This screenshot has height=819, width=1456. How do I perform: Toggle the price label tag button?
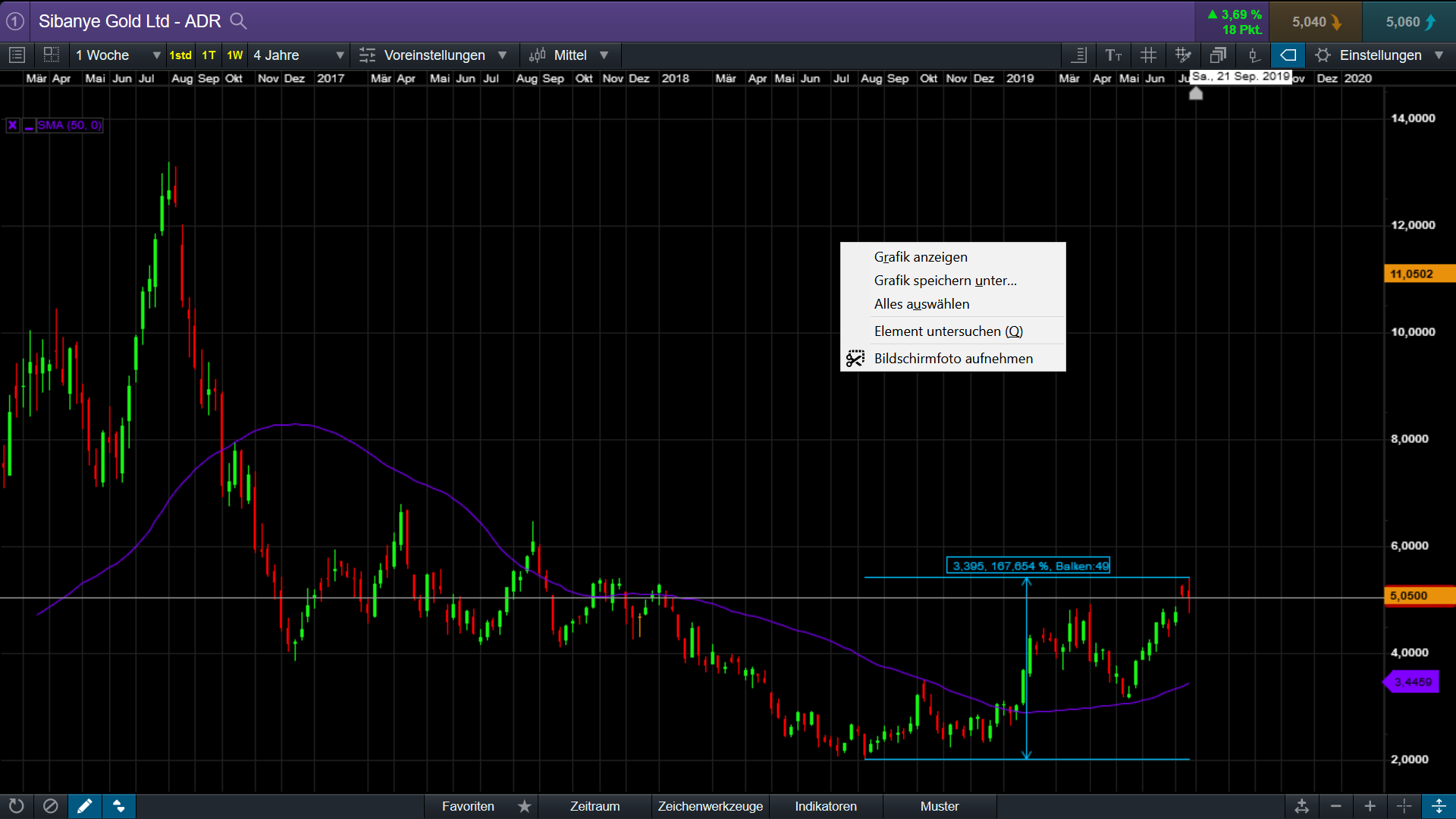click(1288, 55)
